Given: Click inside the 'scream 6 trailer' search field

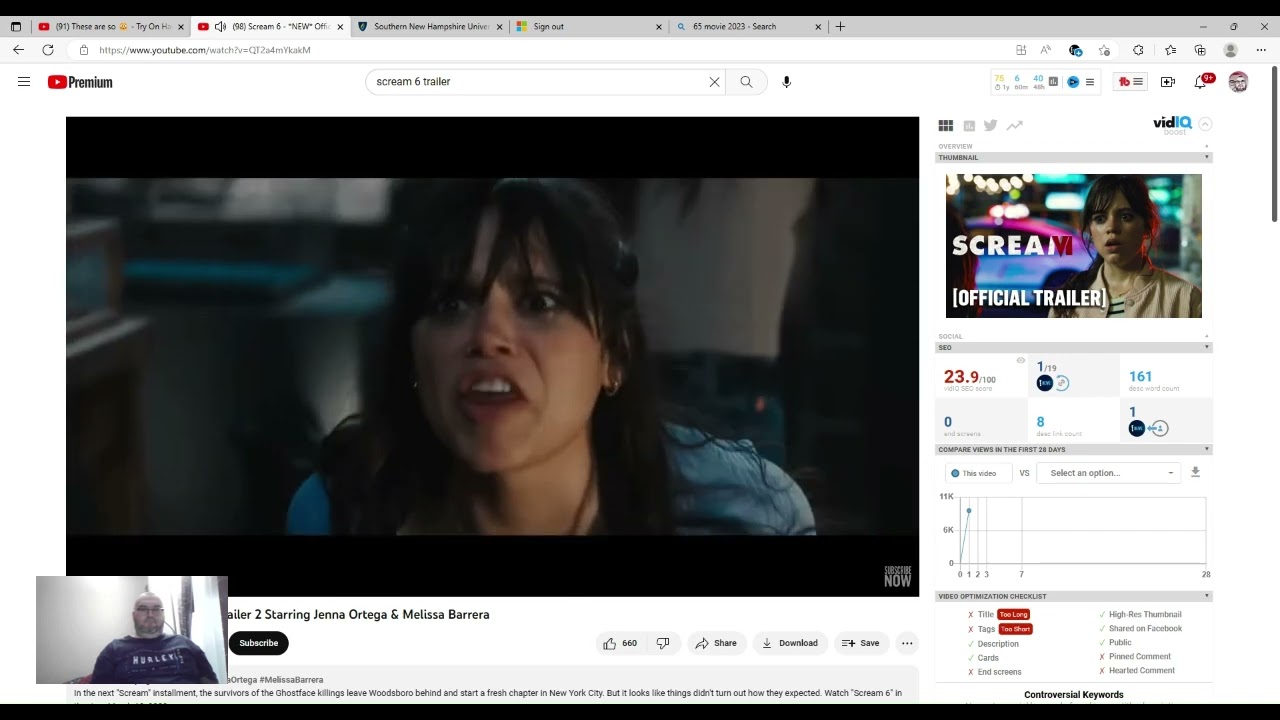Looking at the screenshot, I should click(540, 82).
